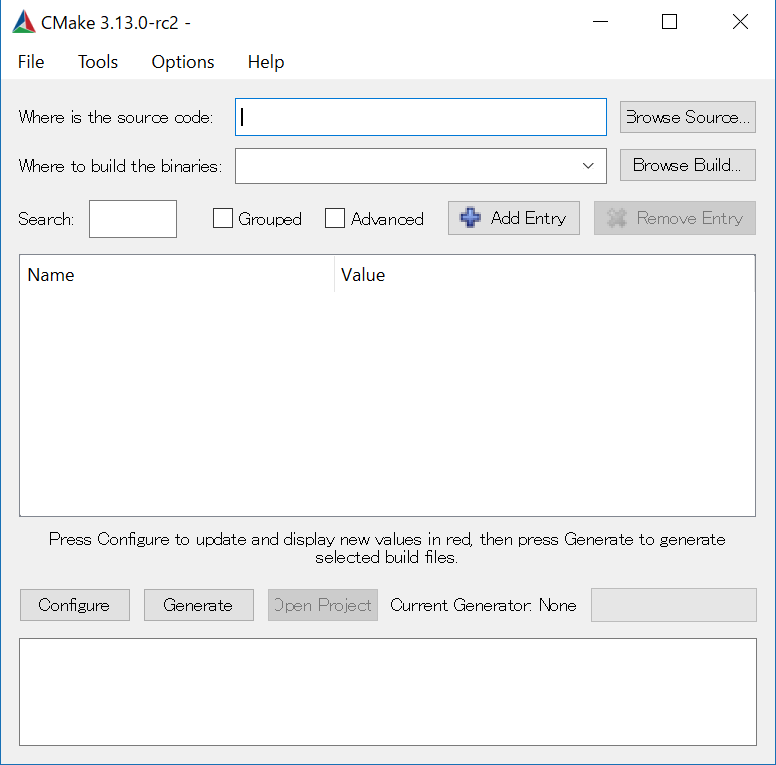Click into the Search box
776x765 pixels.
point(133,219)
